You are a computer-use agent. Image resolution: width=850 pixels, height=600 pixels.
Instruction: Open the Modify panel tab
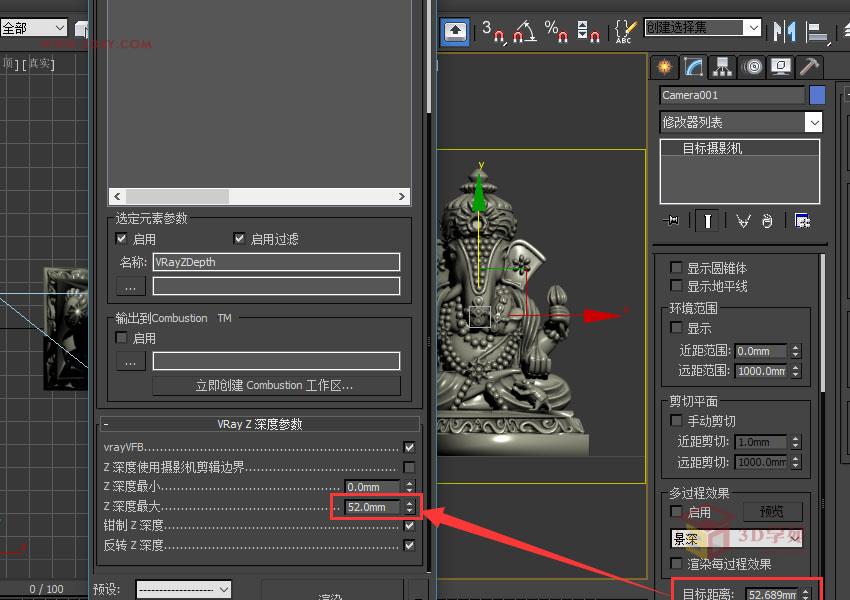point(693,67)
